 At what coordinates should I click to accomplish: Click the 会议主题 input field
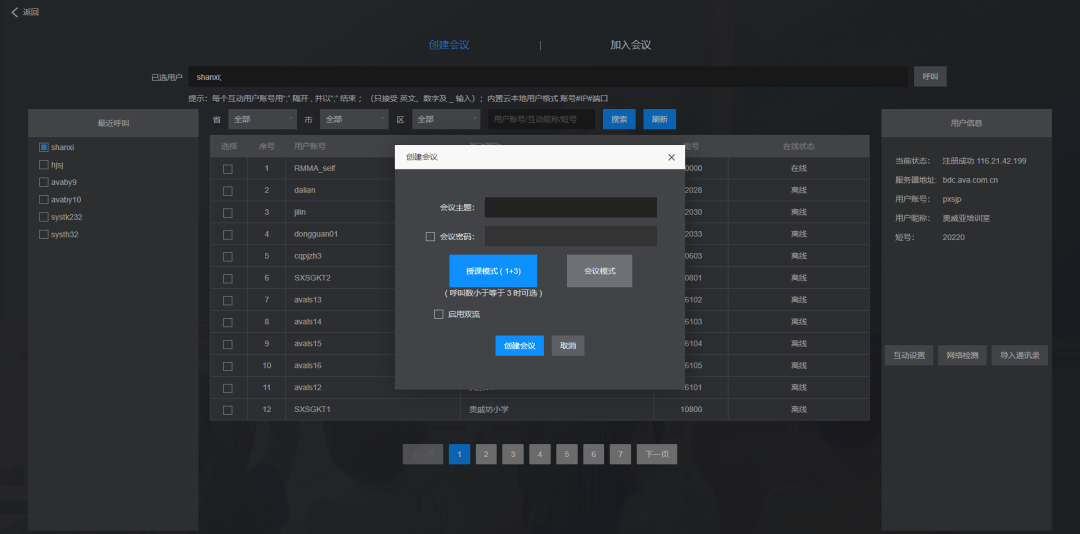tap(570, 207)
